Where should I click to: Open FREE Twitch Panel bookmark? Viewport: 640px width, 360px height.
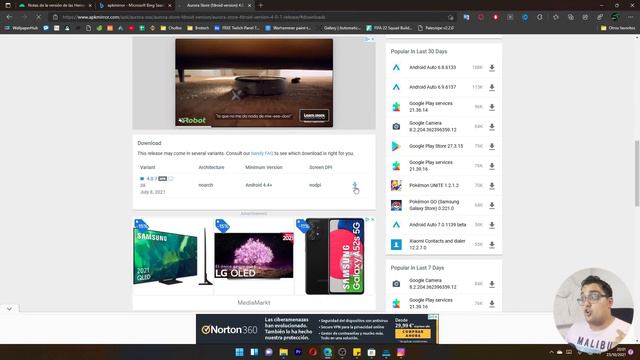pos(237,28)
